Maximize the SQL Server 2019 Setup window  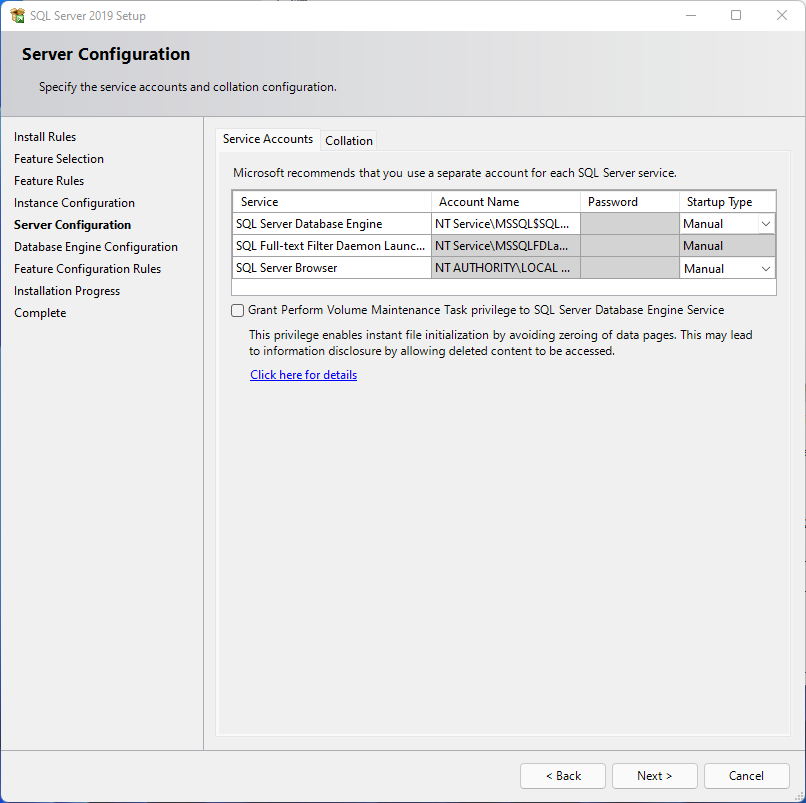tap(736, 15)
